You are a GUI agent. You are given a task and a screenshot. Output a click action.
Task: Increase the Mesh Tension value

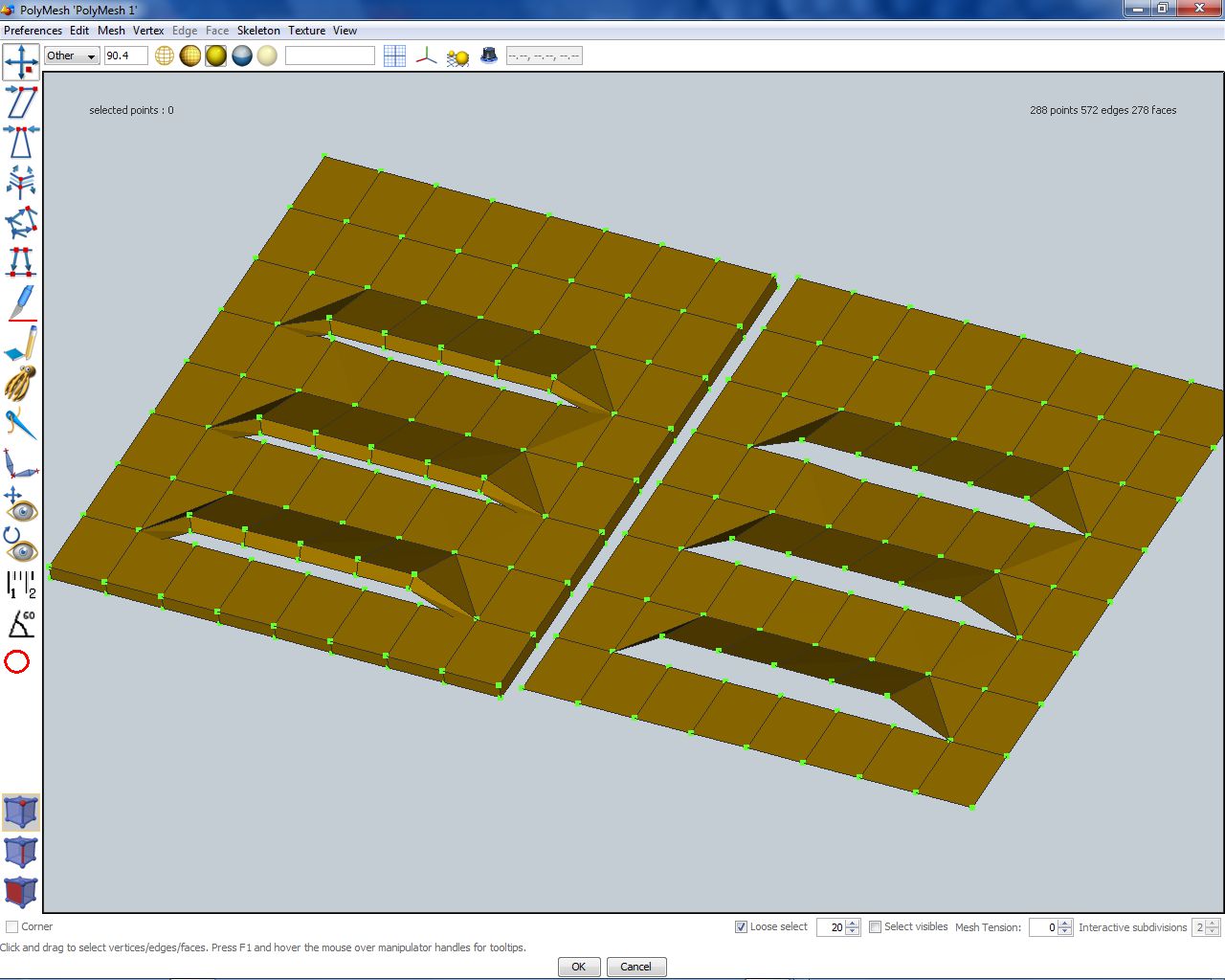(x=1065, y=924)
